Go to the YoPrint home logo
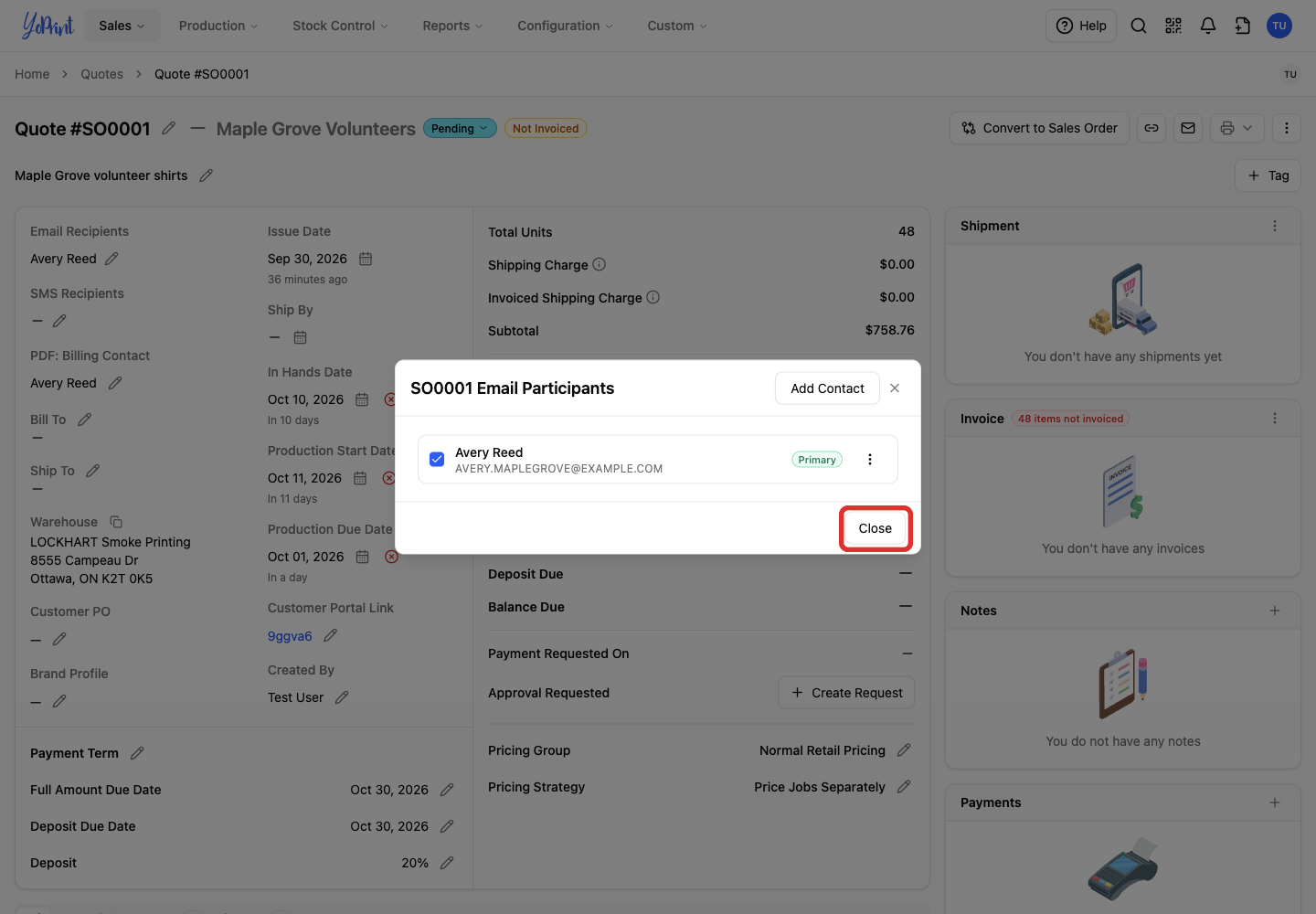The width and height of the screenshot is (1316, 914). 48,26
